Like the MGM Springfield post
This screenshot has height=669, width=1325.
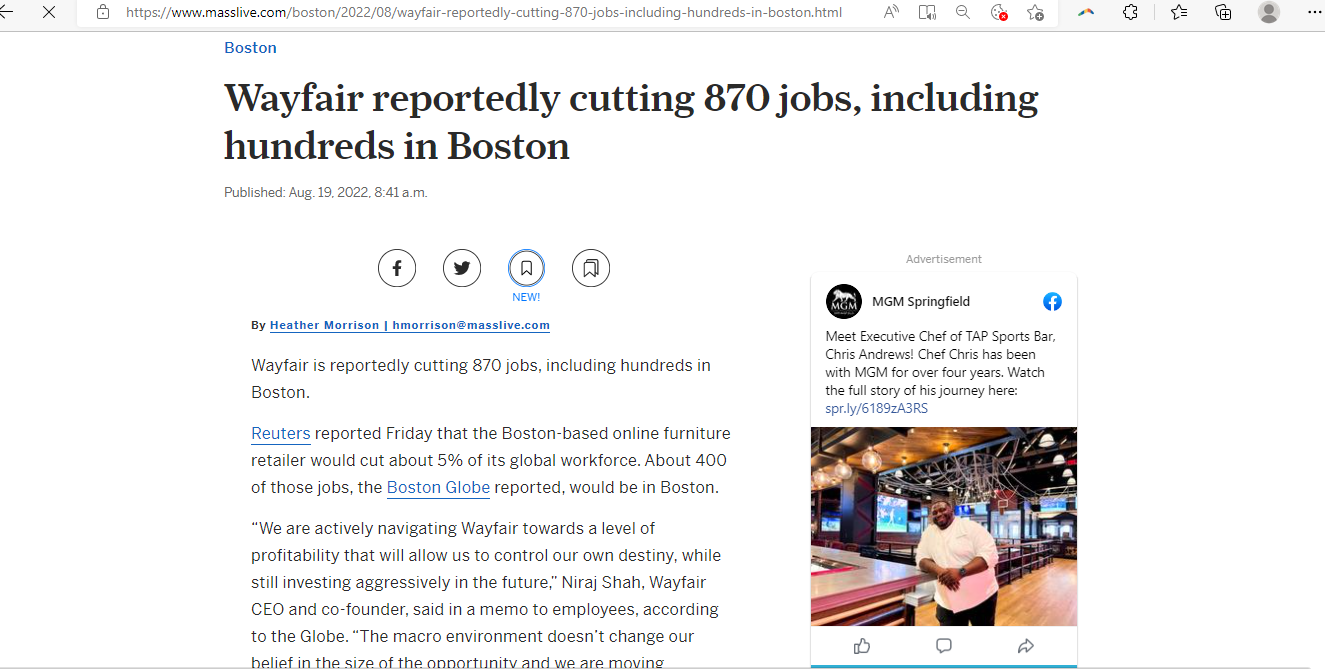(862, 646)
